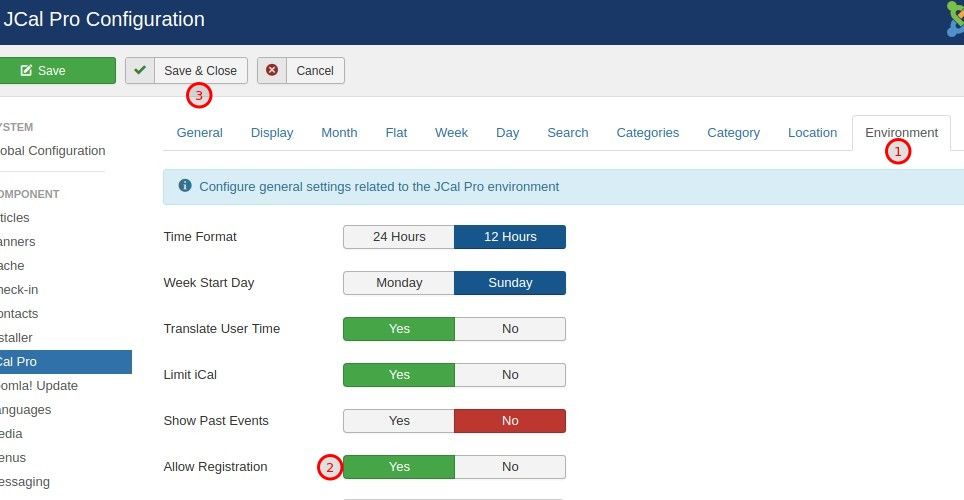Open Global Configuration in the sidebar
Image resolution: width=964 pixels, height=500 pixels.
53,151
